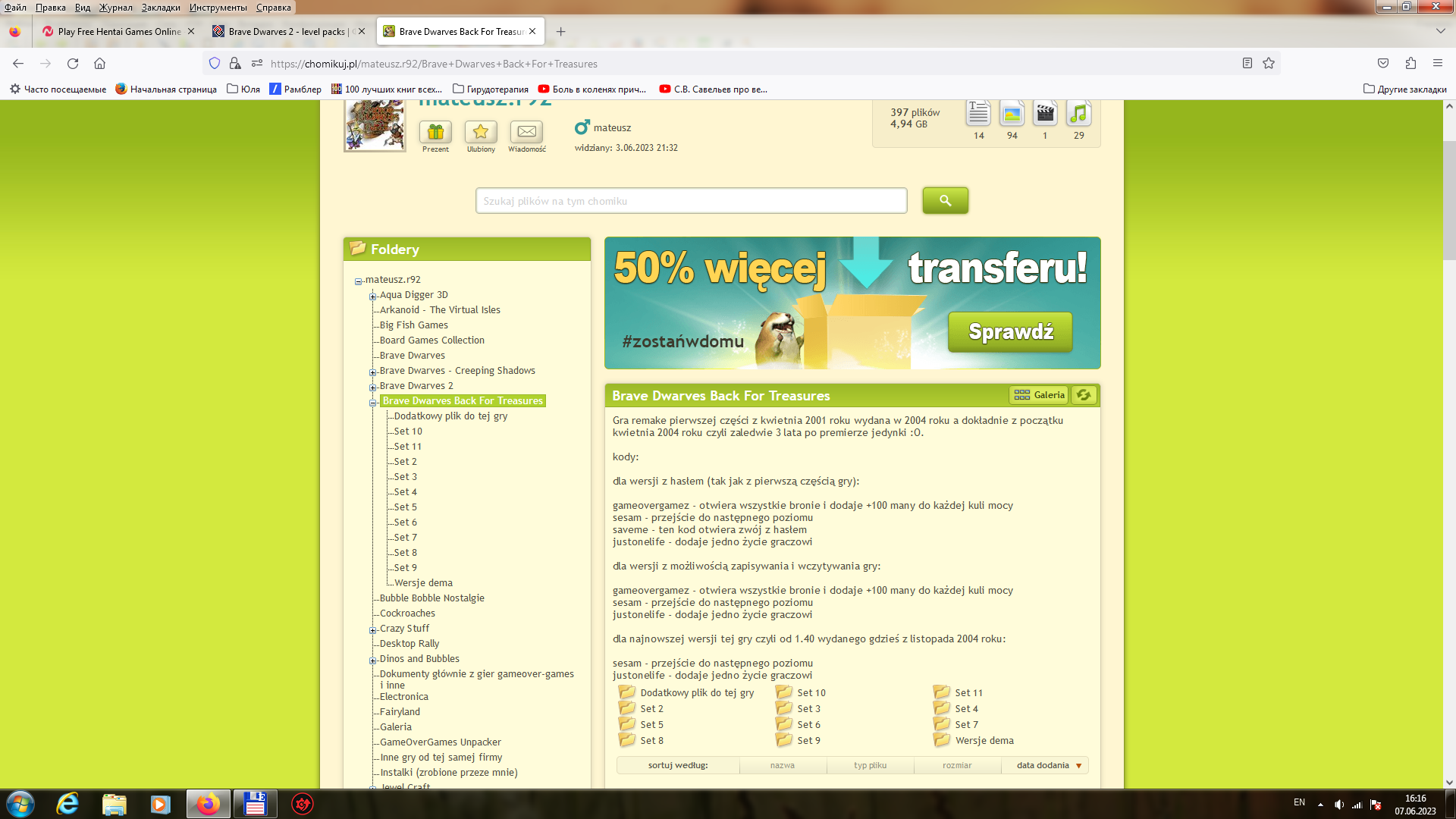This screenshot has width=1456, height=819.
Task: Sort files by rozmiar
Action: (957, 765)
